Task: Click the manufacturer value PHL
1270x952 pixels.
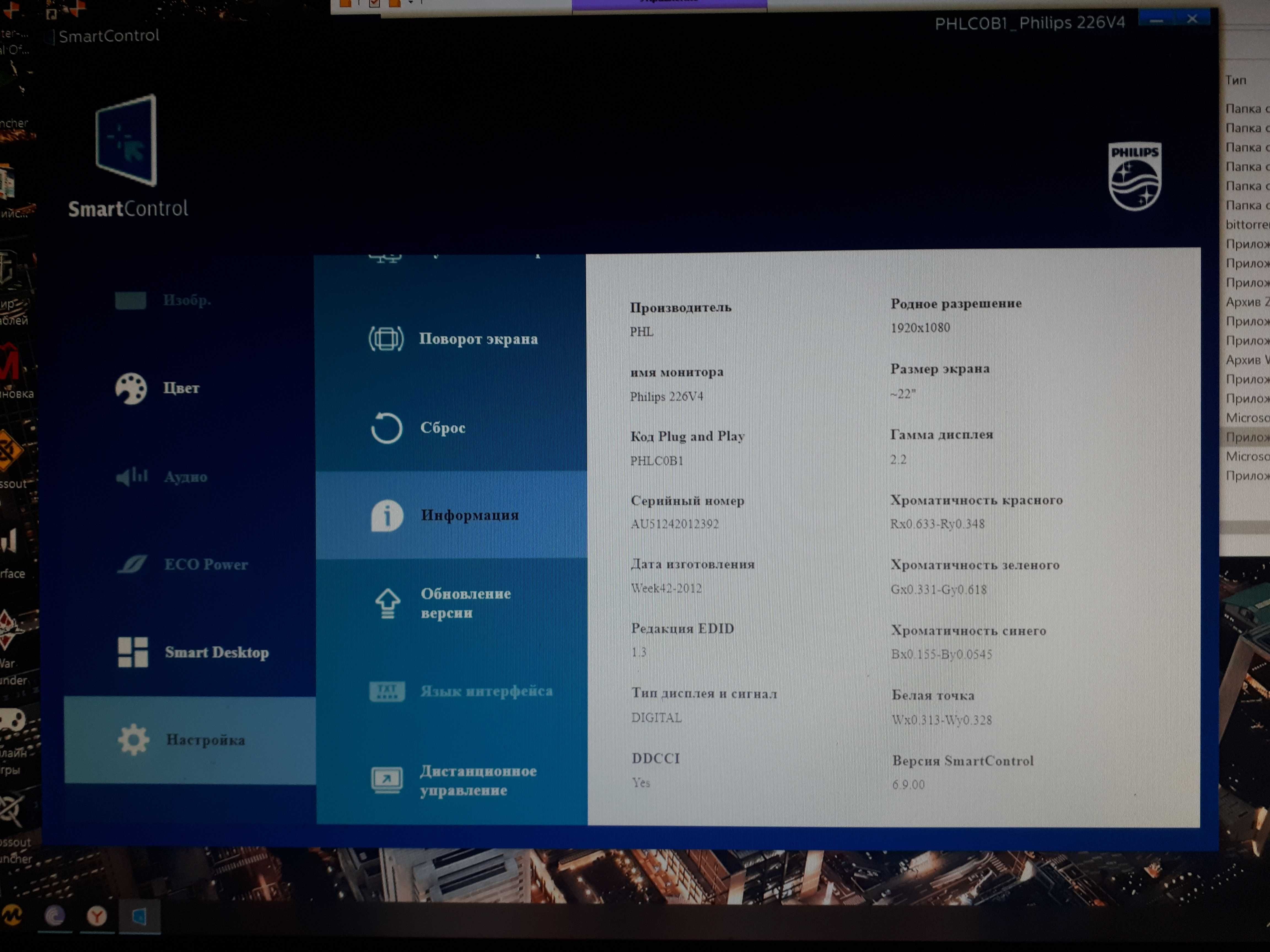Action: tap(642, 332)
